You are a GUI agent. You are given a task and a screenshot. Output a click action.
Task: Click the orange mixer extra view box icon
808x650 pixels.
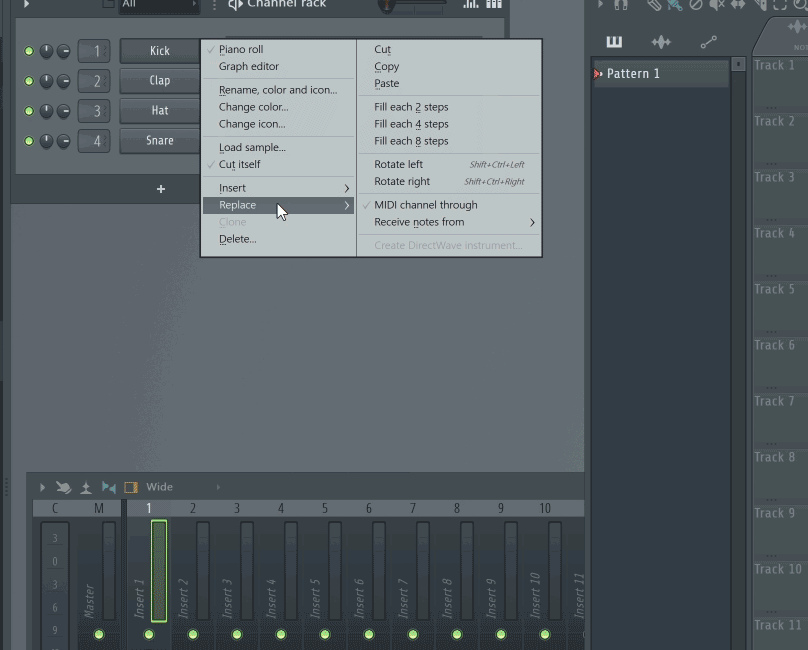(x=131, y=487)
